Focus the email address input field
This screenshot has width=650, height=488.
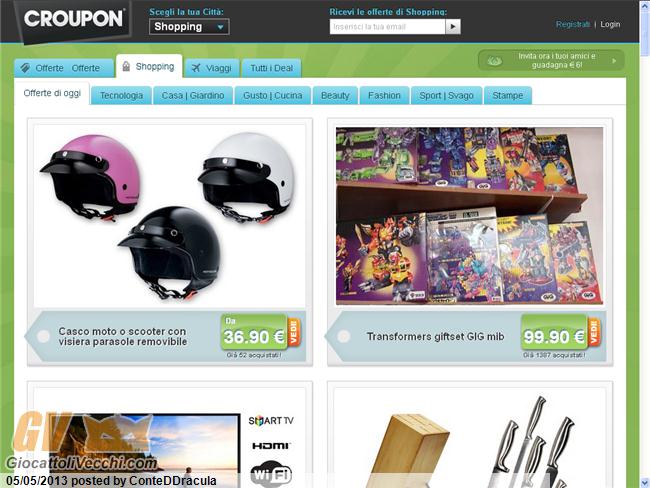(x=388, y=27)
